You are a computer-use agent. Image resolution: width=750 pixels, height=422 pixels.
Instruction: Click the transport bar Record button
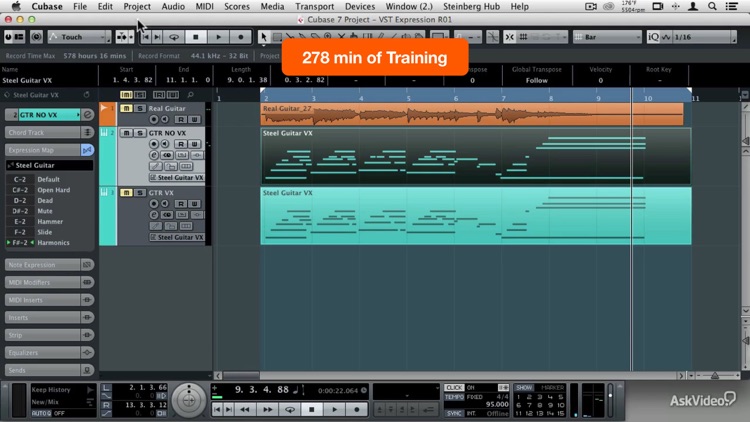click(x=356, y=410)
